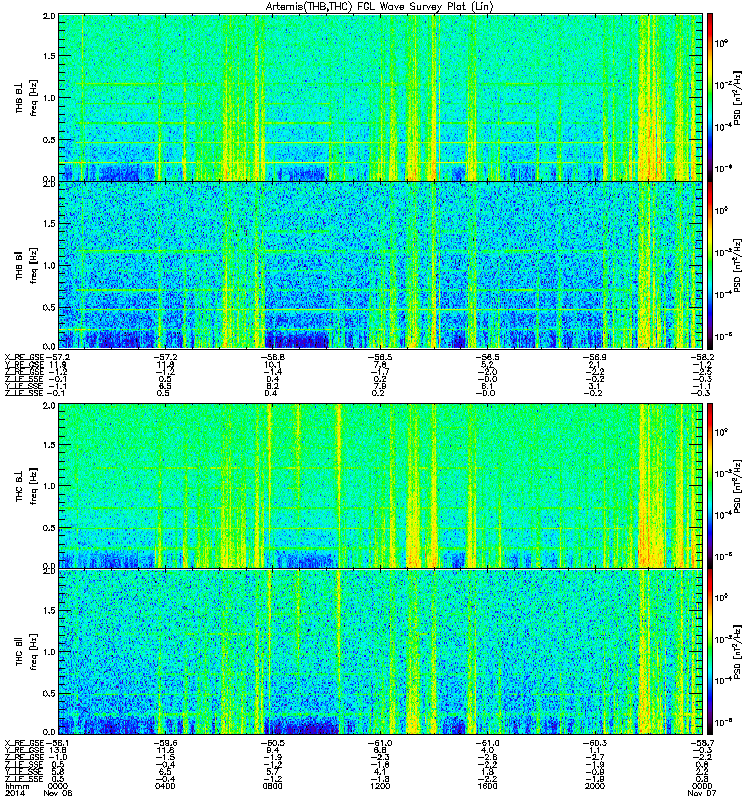This screenshot has height=800, width=750.
Task: Click the color bar of the THB B-perpendicular panel
Action: tap(710, 97)
